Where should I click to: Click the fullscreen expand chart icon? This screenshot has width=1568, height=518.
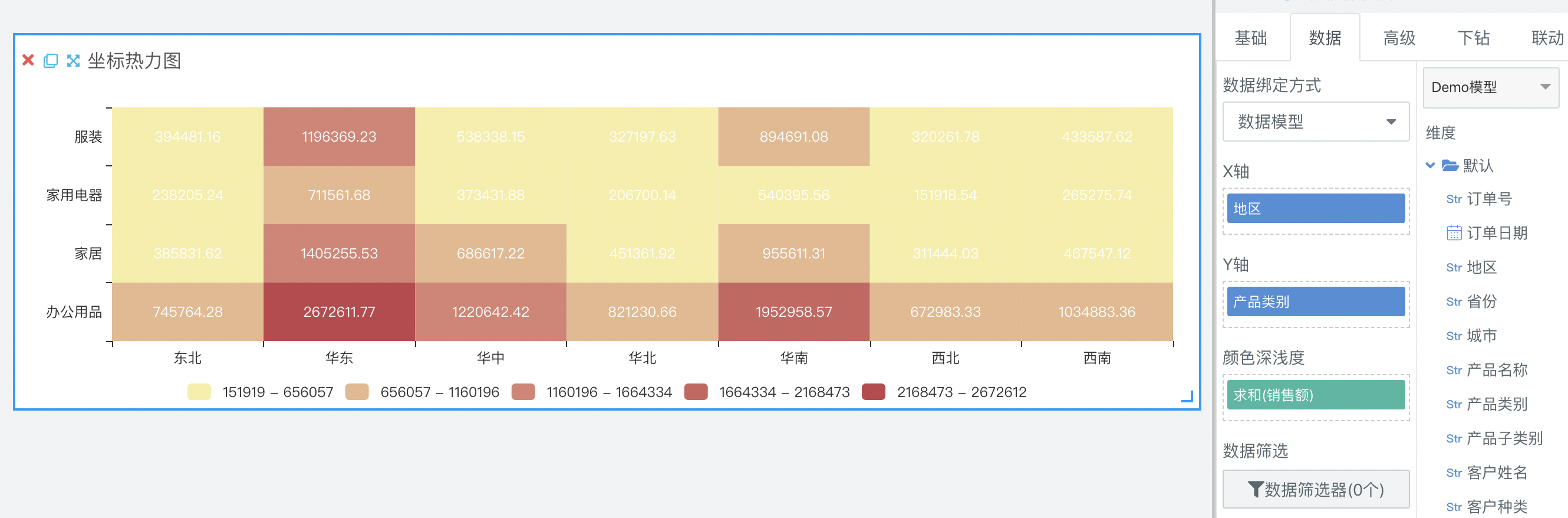pyautogui.click(x=73, y=60)
